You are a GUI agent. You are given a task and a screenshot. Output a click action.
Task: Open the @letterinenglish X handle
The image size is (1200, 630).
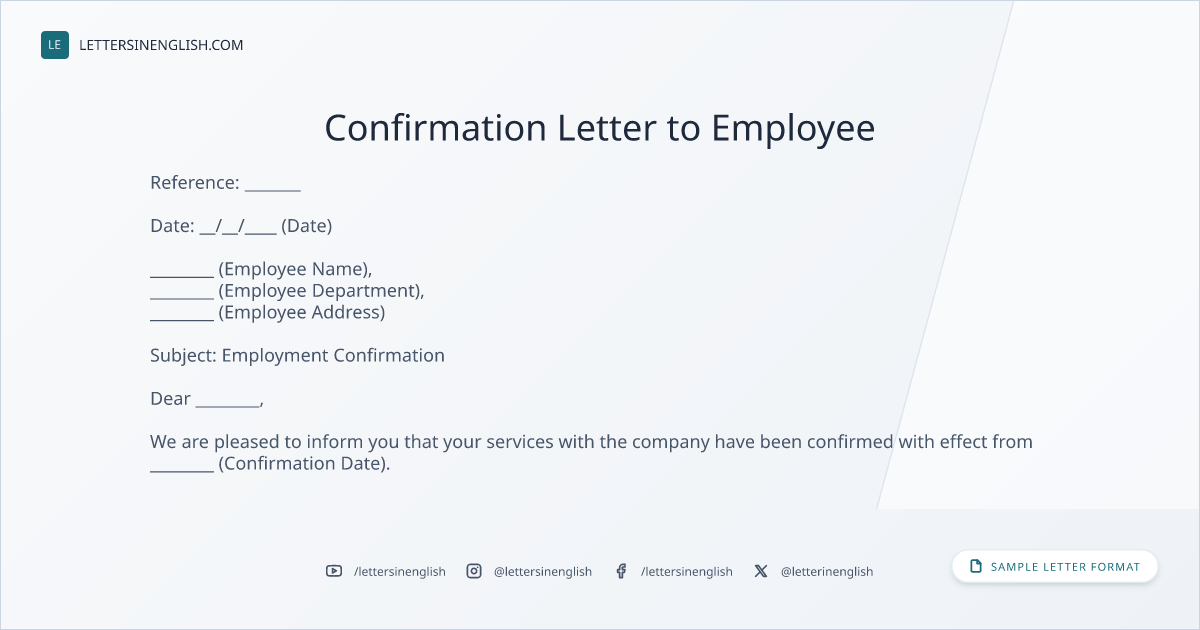827,571
